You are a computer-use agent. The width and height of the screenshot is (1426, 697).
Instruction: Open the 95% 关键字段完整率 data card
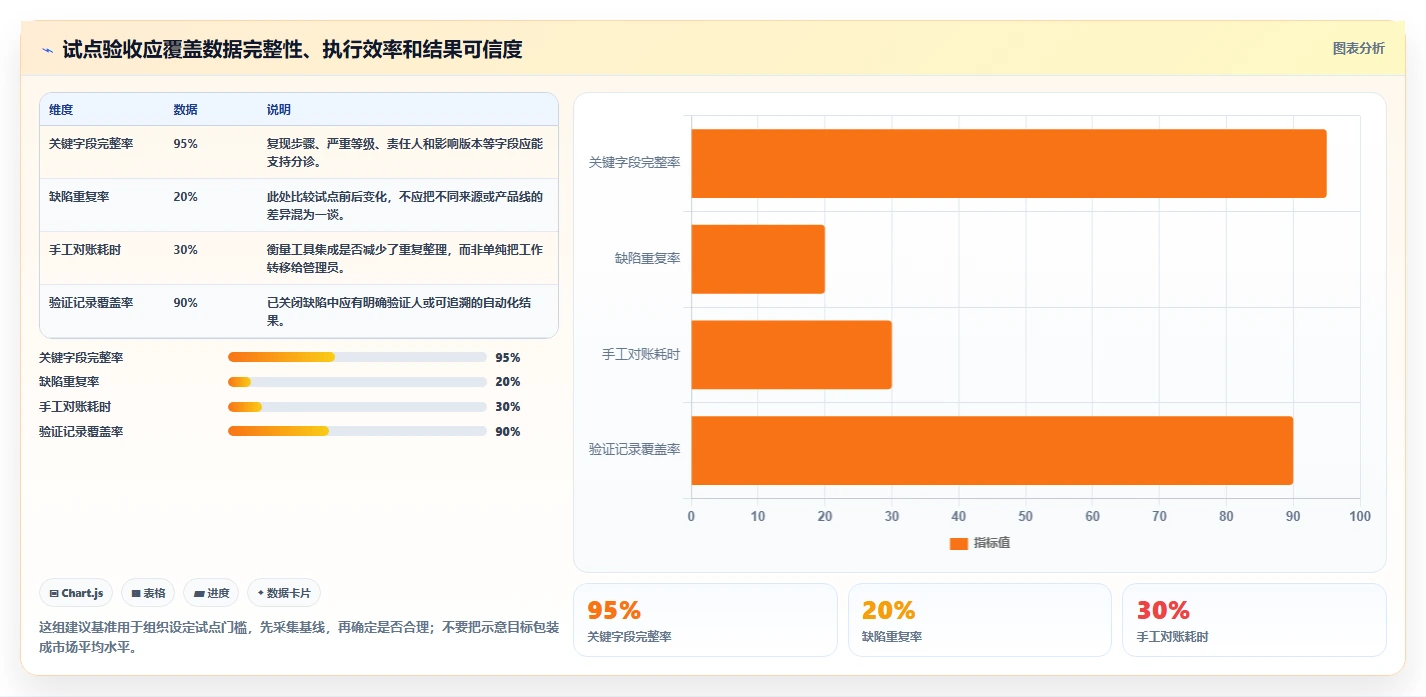(x=705, y=620)
